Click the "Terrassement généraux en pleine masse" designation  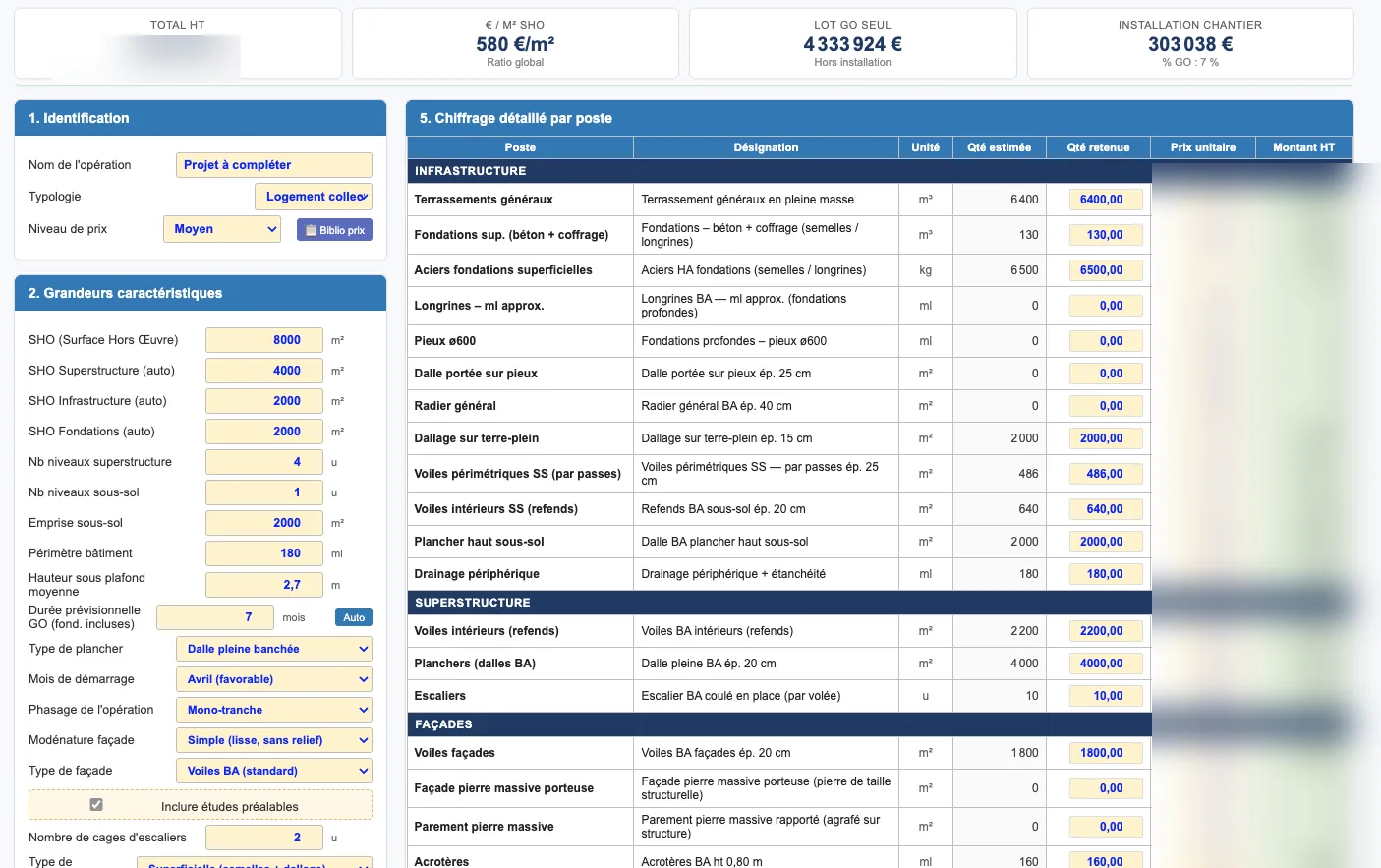coord(748,200)
